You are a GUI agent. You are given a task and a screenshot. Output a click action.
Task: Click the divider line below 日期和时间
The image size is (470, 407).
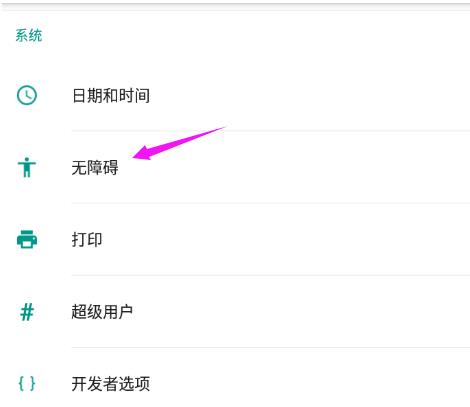(271, 131)
